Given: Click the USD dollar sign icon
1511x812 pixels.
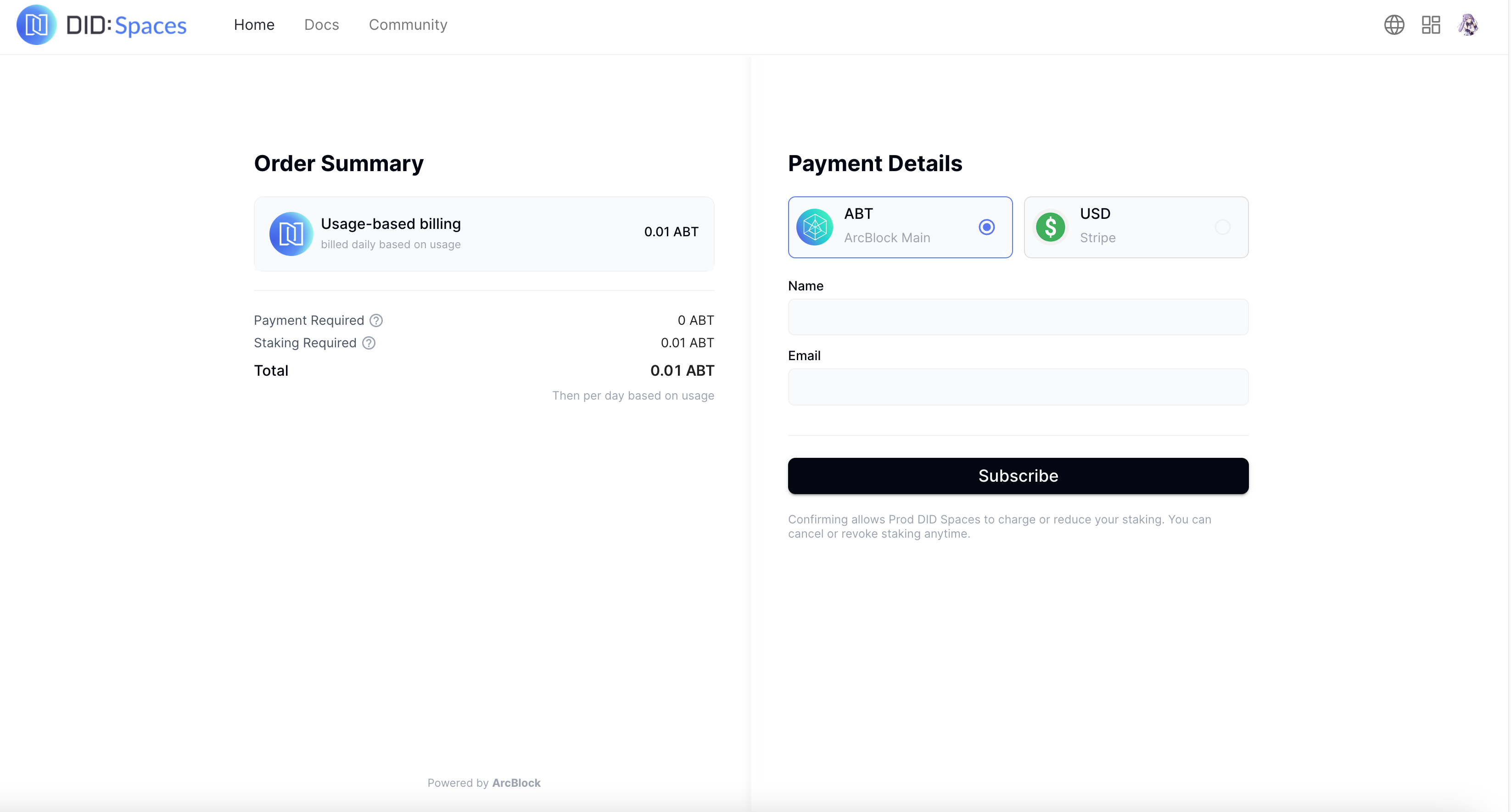Looking at the screenshot, I should tap(1050, 227).
